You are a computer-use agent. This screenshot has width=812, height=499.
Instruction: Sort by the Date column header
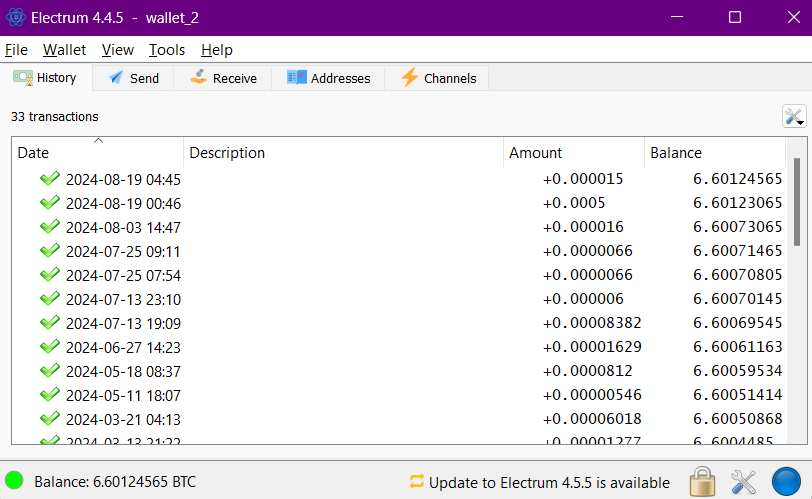pos(97,152)
